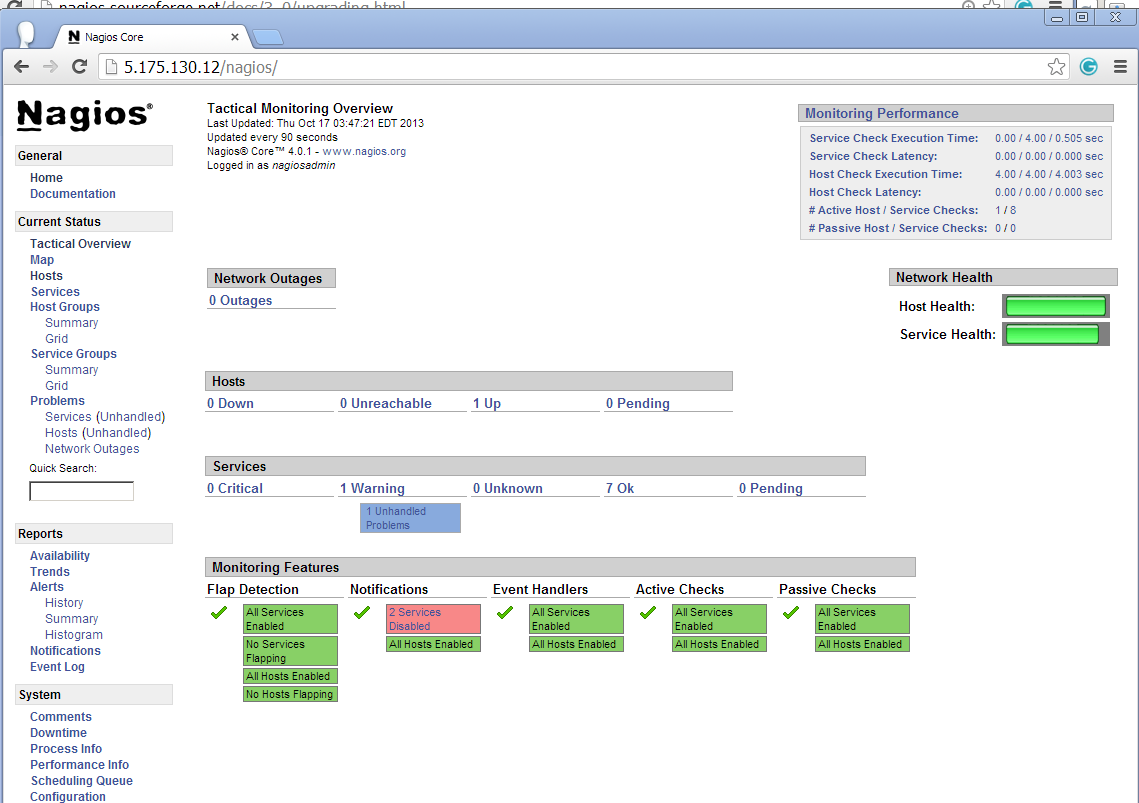Click Event Handlers green checkmark icon
The width and height of the screenshot is (1139, 803).
505,613
